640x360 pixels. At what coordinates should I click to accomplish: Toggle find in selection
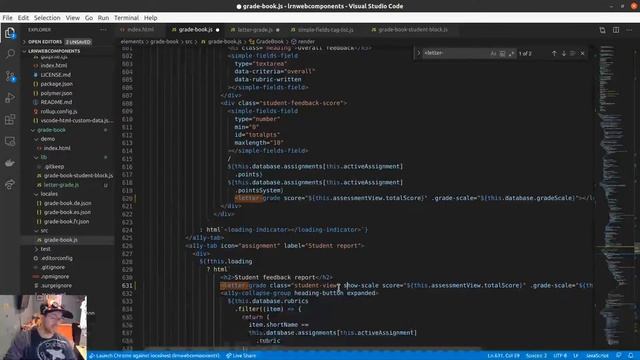tap(573, 53)
